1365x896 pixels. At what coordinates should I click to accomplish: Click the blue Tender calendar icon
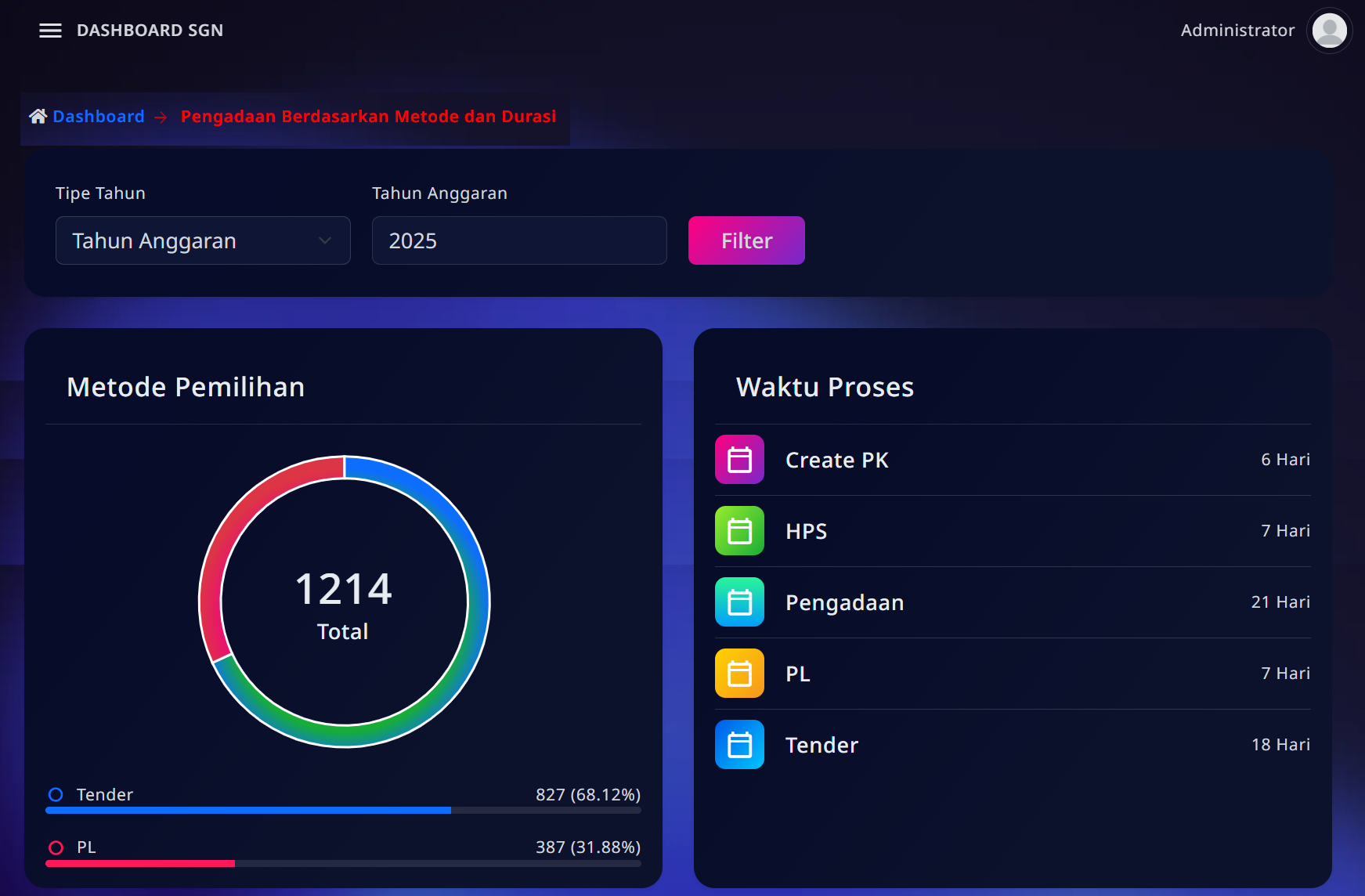[739, 745]
